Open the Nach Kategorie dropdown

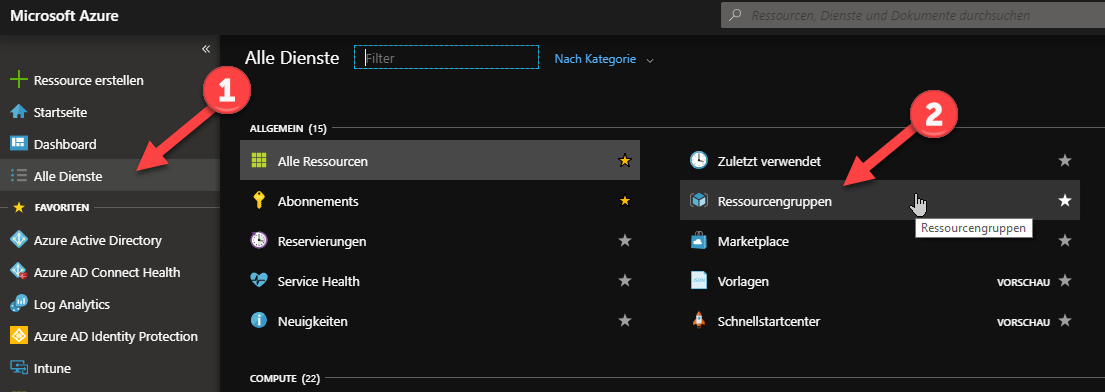[x=604, y=59]
